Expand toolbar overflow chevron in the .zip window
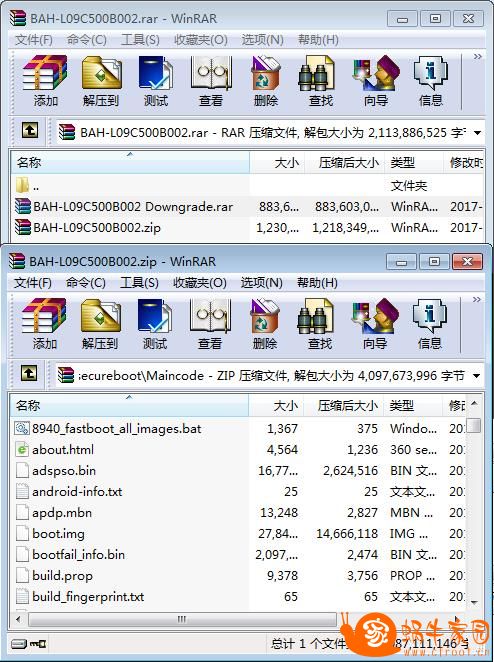Viewport: 494px width, 662px height. 477,299
